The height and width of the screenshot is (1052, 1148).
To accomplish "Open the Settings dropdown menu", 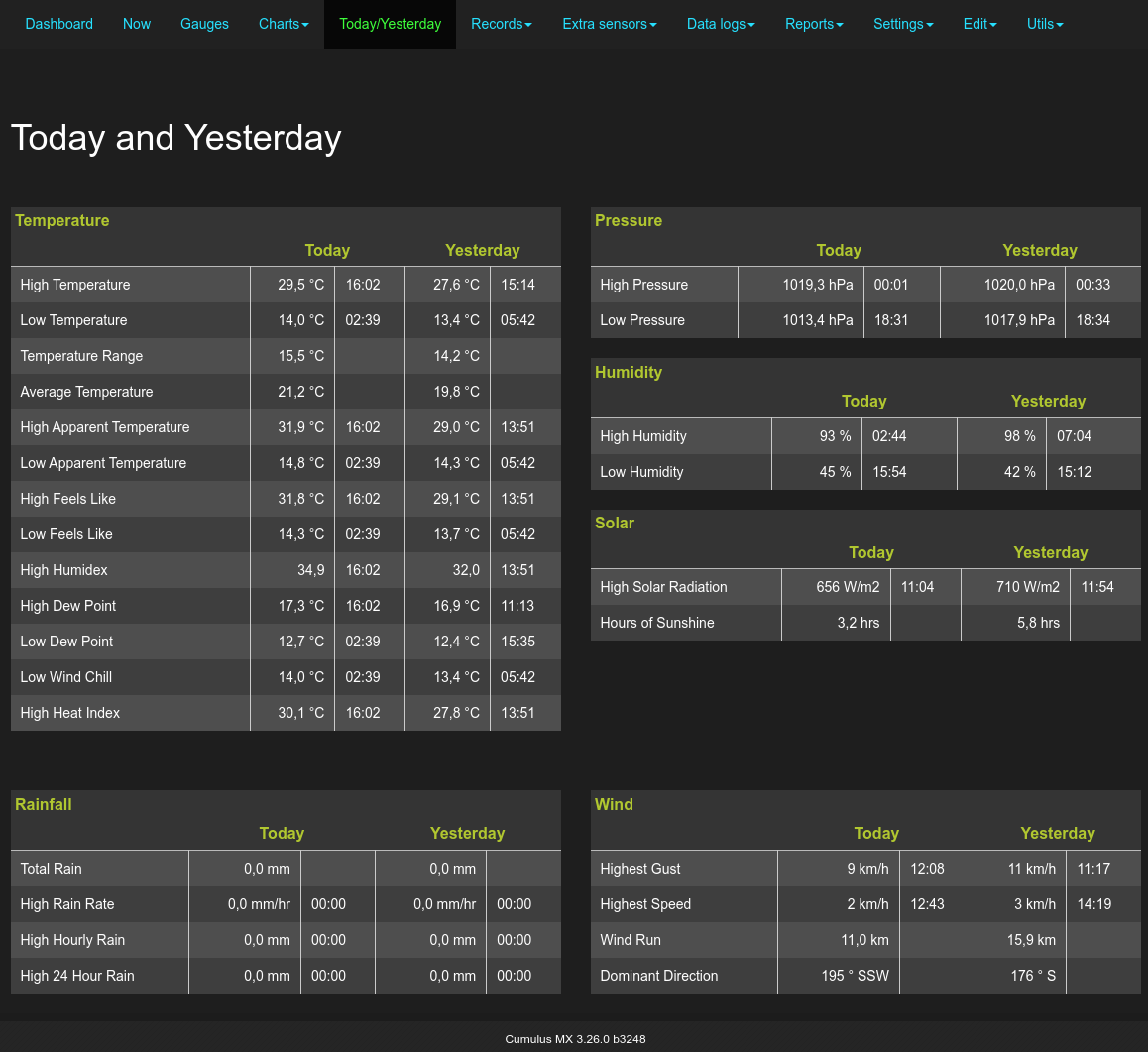I will click(902, 24).
